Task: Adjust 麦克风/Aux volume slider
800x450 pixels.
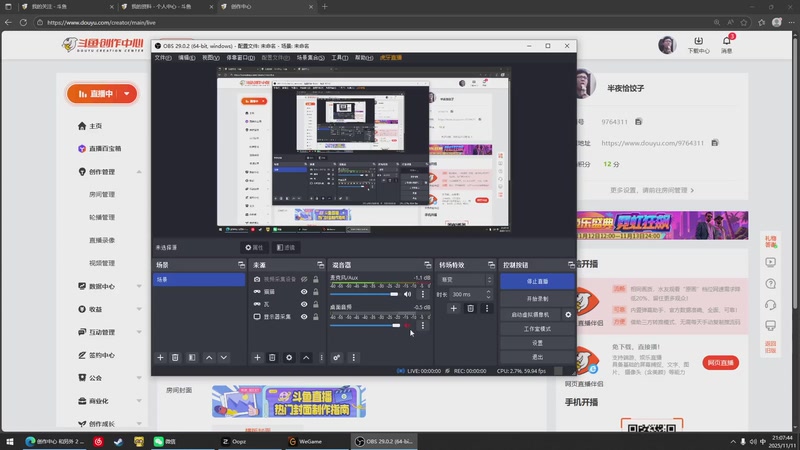Action: (x=364, y=294)
